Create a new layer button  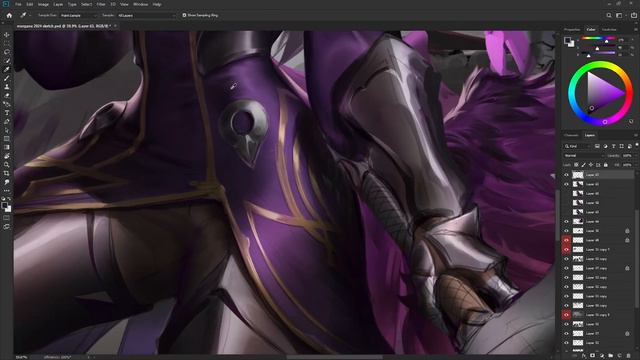coord(620,356)
